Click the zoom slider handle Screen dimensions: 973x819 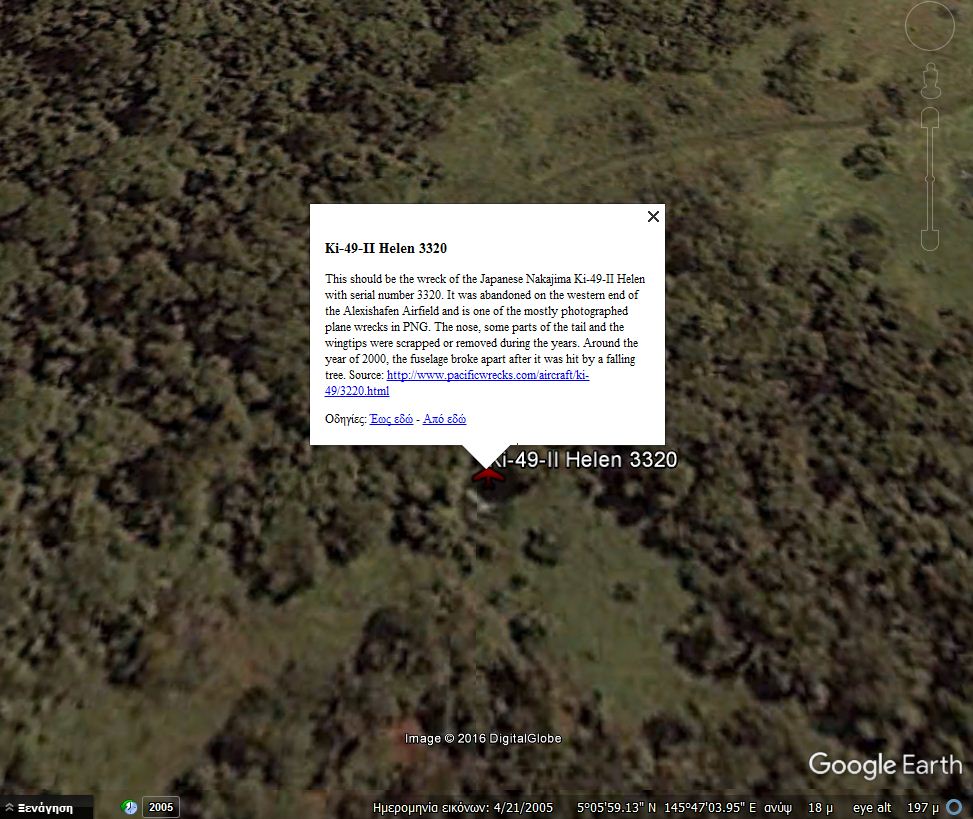[x=930, y=179]
